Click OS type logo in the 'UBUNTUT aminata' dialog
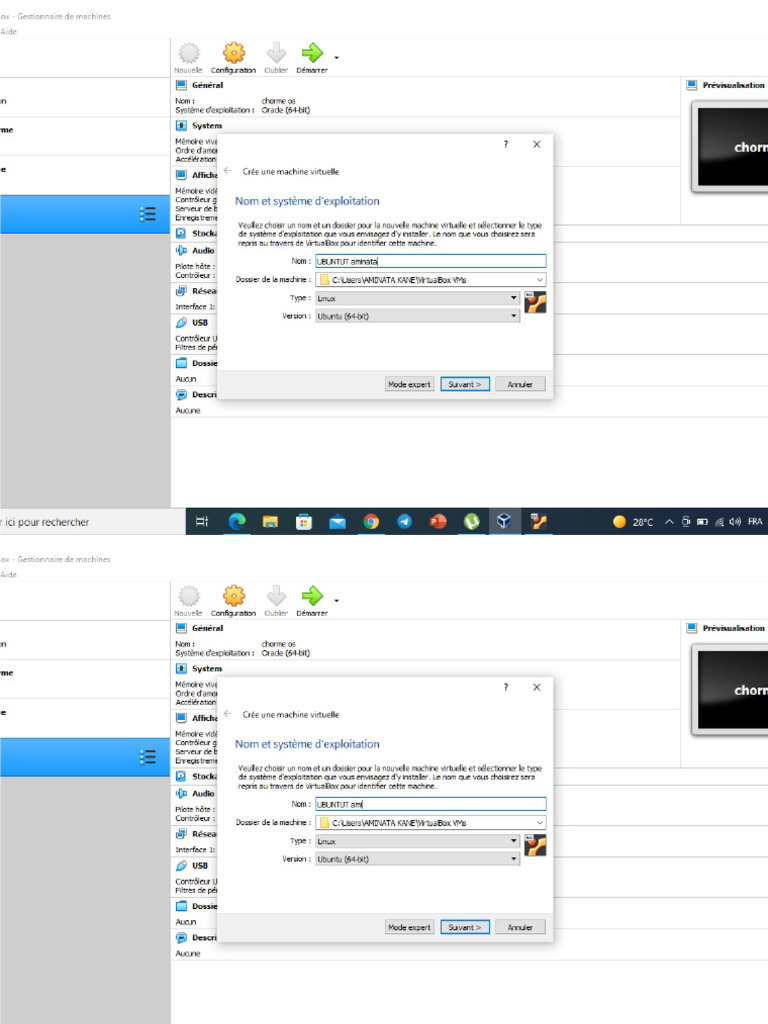 tap(535, 302)
